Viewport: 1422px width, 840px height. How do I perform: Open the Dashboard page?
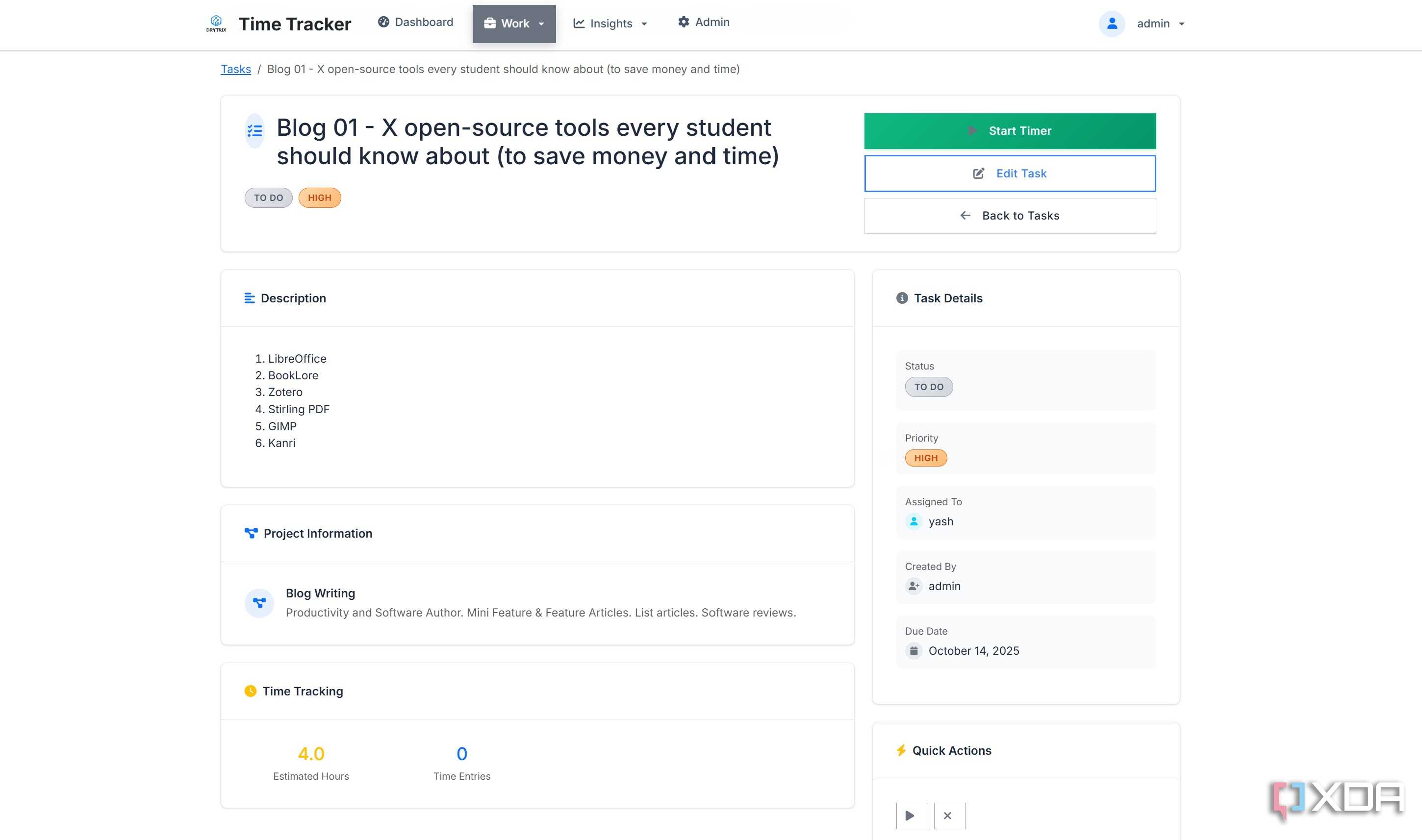[416, 22]
